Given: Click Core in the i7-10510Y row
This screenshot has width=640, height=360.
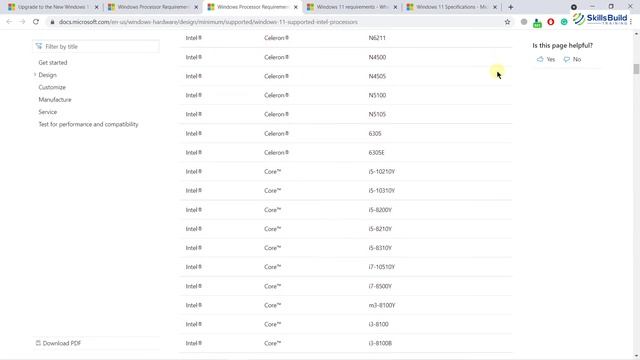Looking at the screenshot, I should pos(273,267).
